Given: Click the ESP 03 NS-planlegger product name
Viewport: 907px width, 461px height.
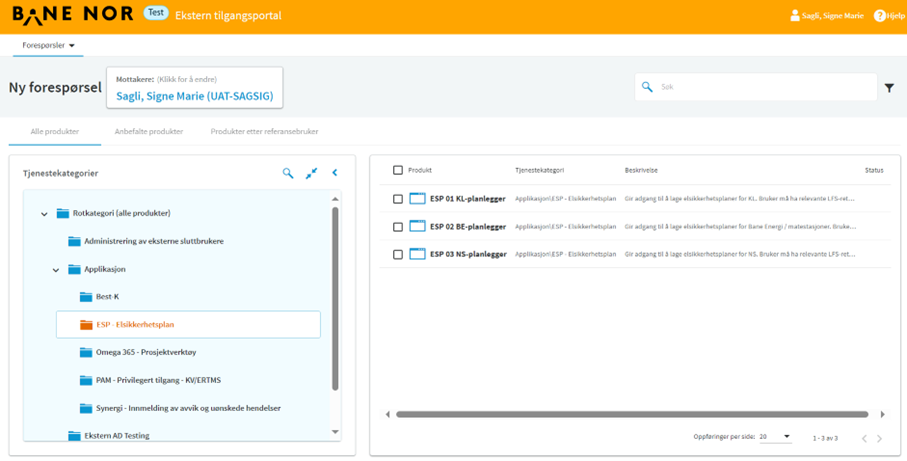Looking at the screenshot, I should coord(468,255).
